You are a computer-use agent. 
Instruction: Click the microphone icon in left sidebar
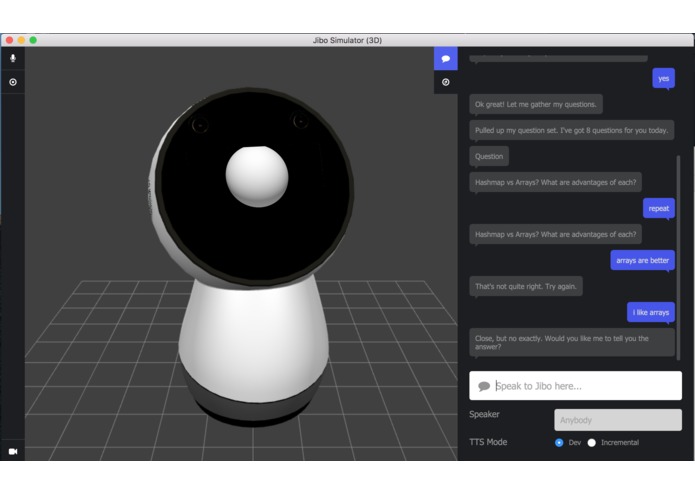[x=13, y=58]
